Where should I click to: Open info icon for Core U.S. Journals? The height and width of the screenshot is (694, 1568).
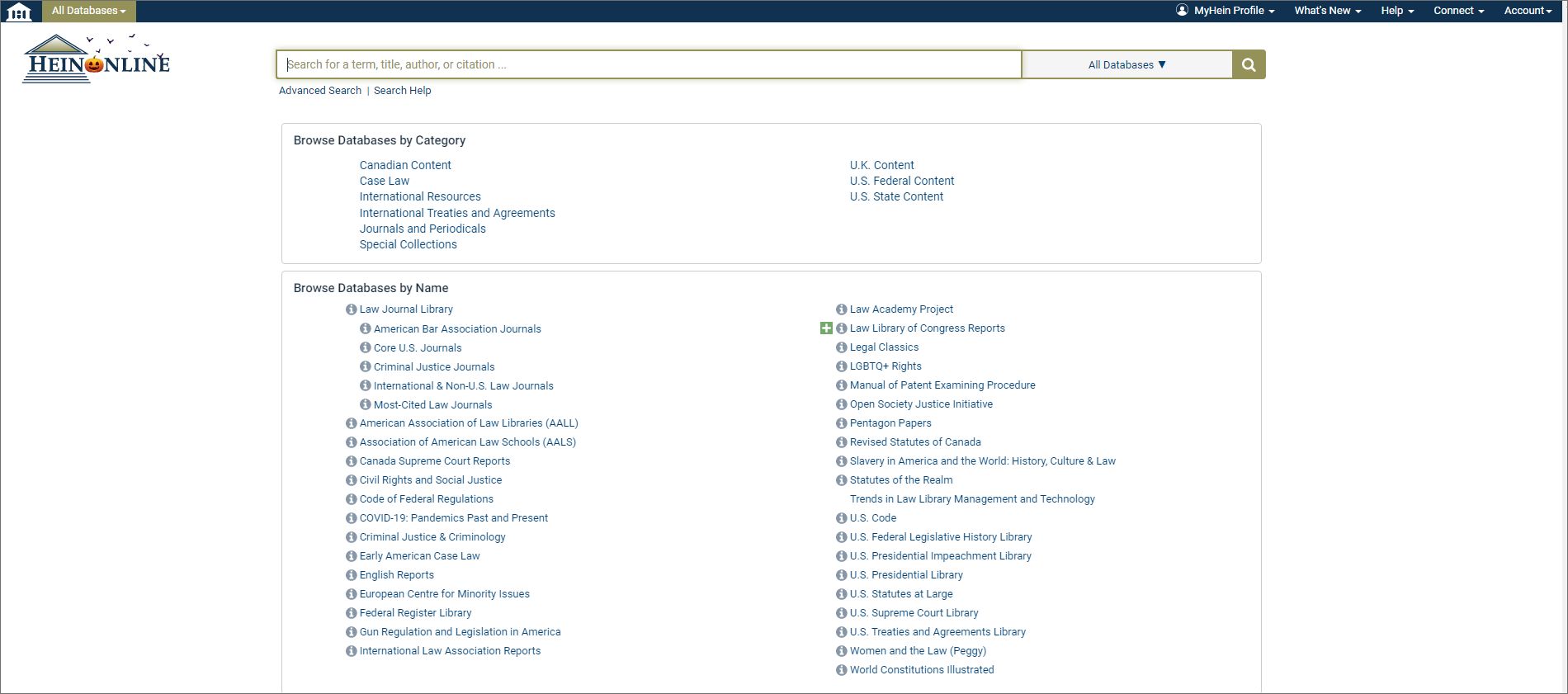[365, 347]
